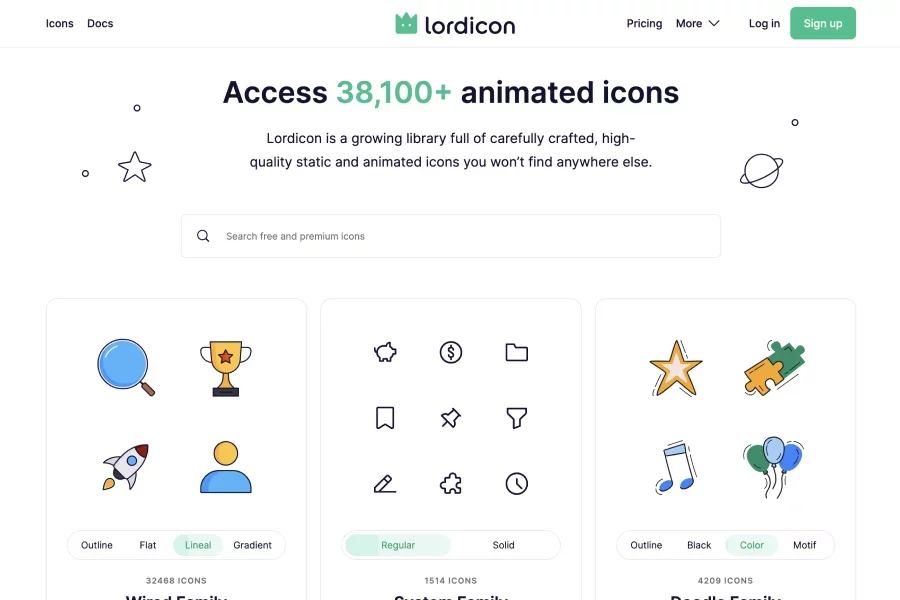Image resolution: width=900 pixels, height=600 pixels.
Task: Expand the More dropdown menu
Action: [697, 24]
